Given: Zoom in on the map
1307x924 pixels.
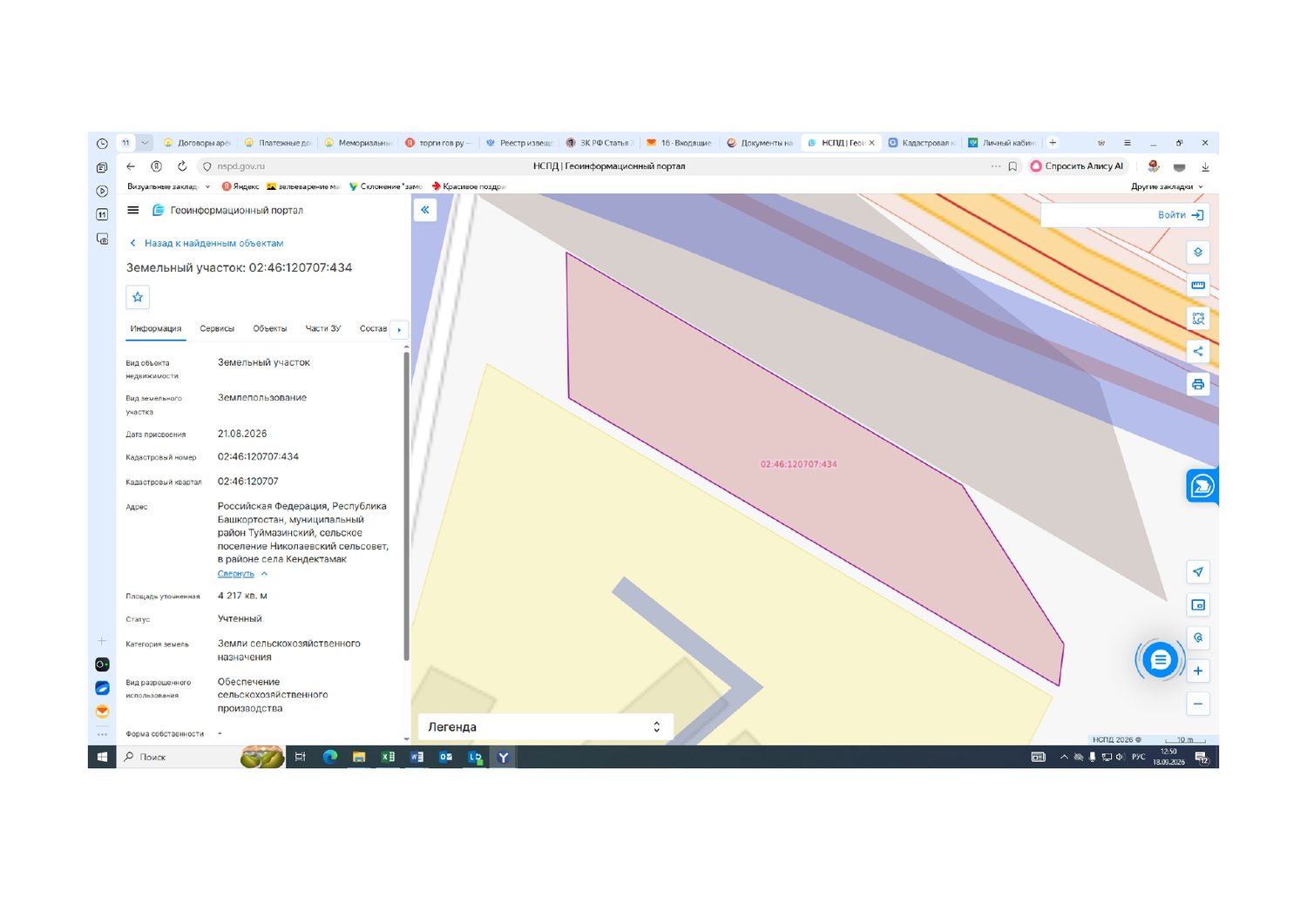Looking at the screenshot, I should coord(1198,671).
